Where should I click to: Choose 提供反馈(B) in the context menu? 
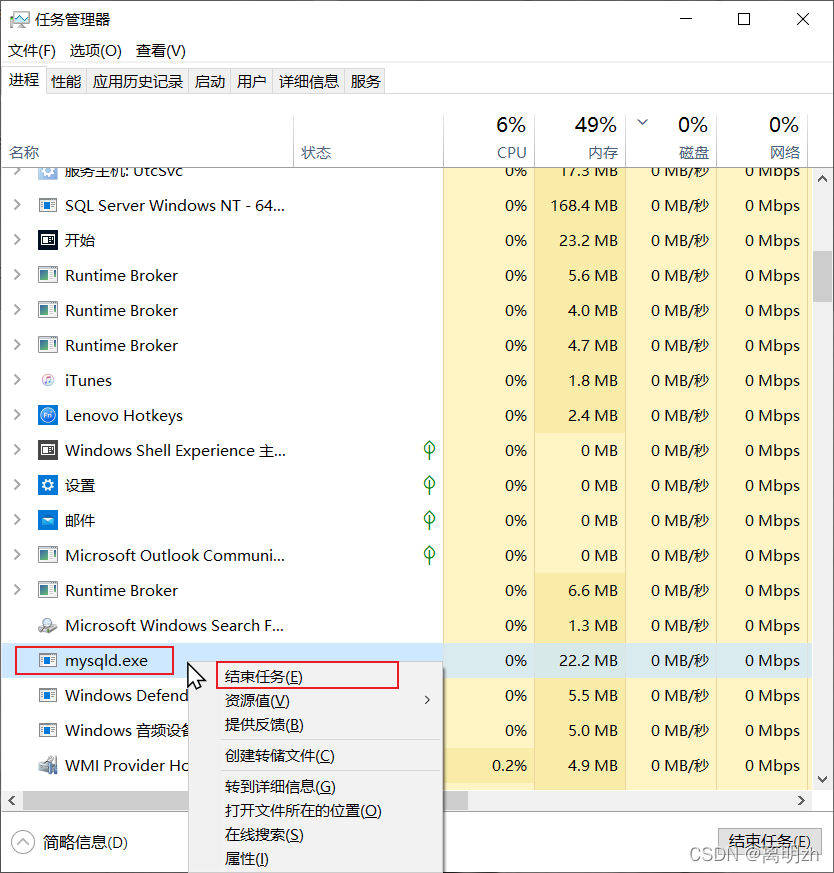[x=316, y=725]
